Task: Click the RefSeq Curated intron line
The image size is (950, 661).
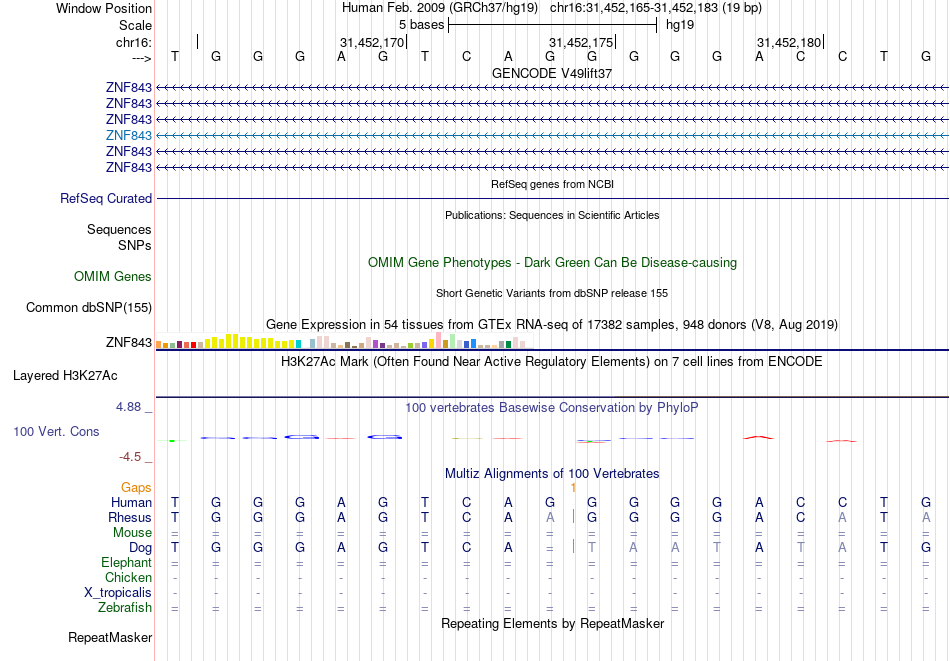Action: coord(552,199)
